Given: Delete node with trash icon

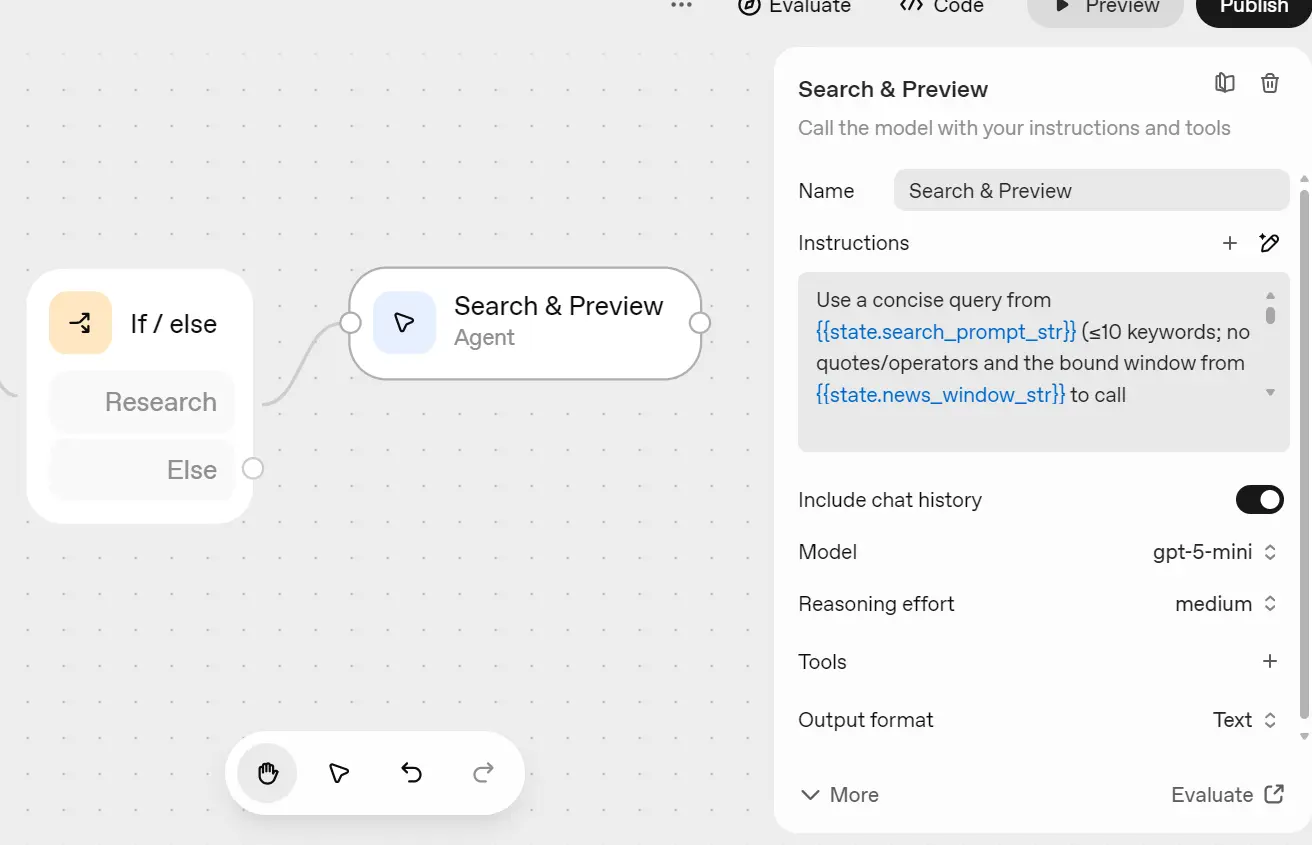Looking at the screenshot, I should [x=1269, y=84].
